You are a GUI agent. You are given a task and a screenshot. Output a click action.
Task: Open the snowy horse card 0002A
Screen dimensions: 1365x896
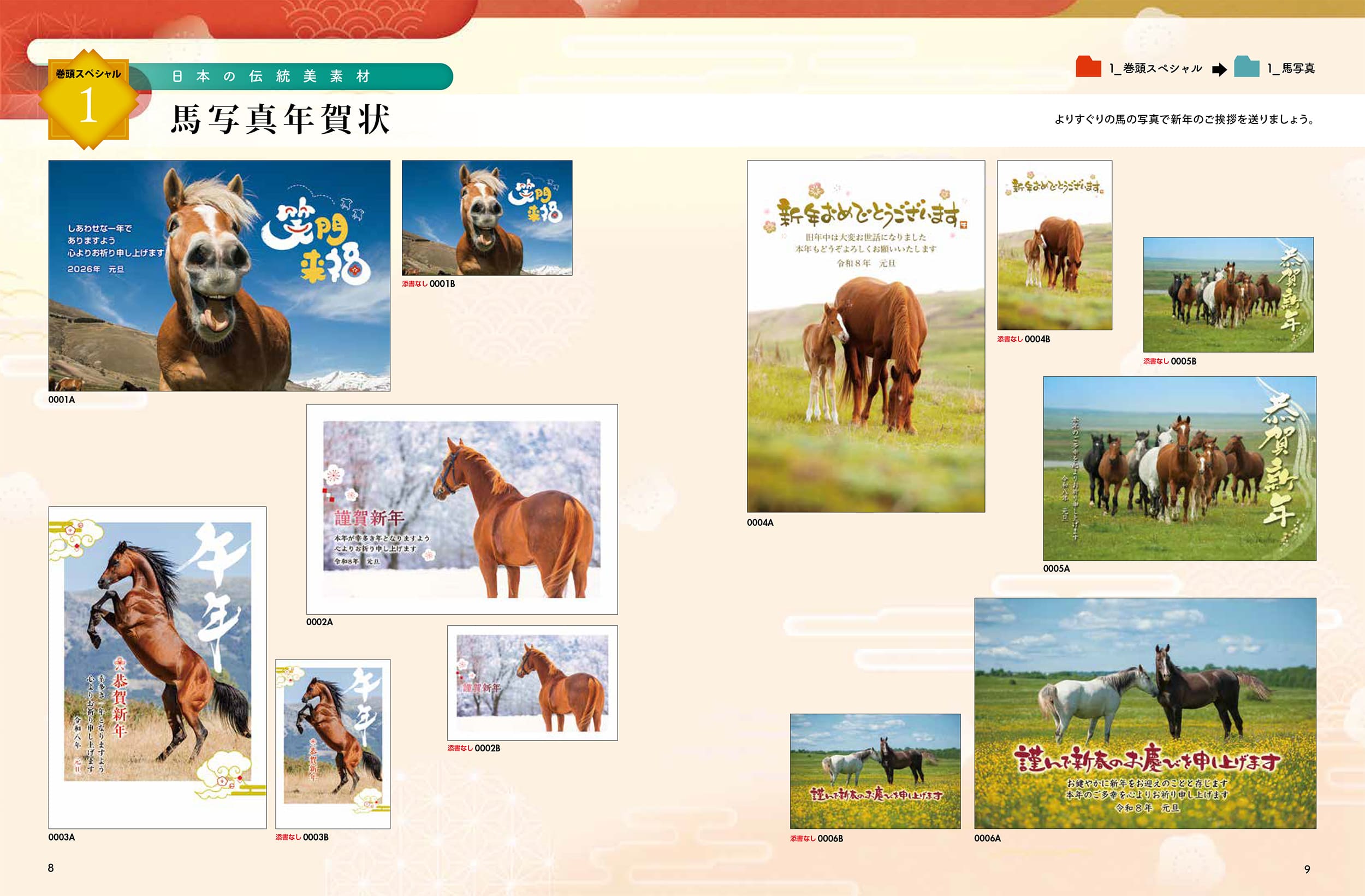(462, 509)
